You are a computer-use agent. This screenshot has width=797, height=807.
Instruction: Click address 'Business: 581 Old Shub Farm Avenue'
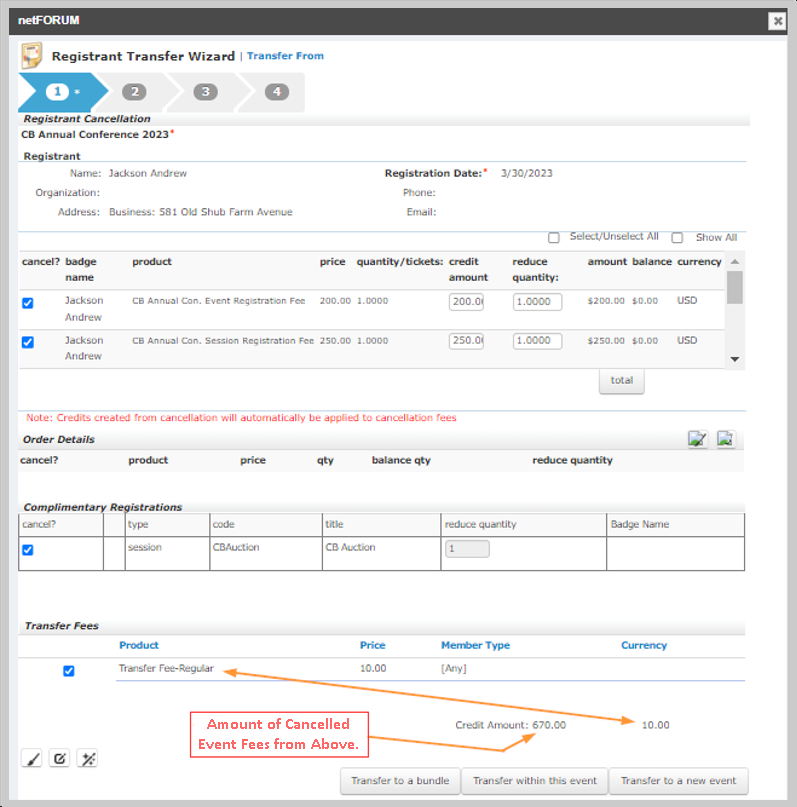tap(201, 212)
